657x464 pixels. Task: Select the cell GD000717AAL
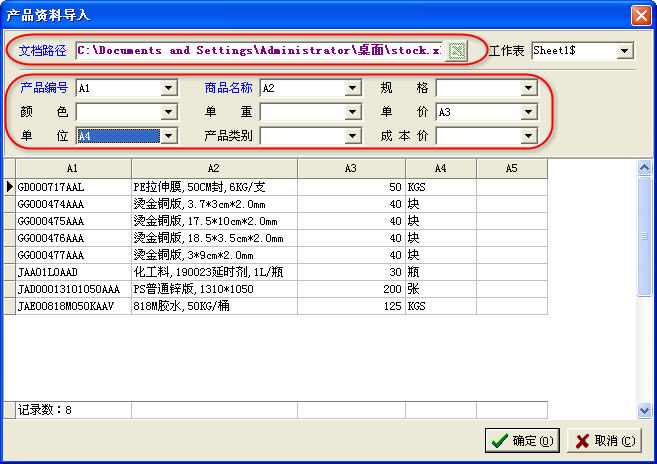(x=73, y=187)
